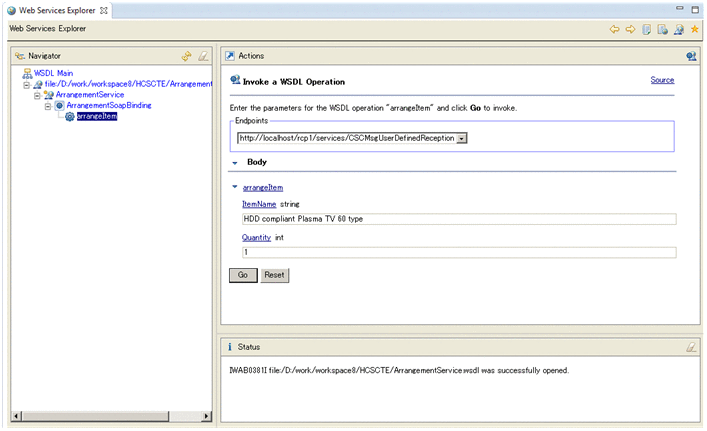Select WSDL Main in the Navigator
Screen dimensions: 707x431
click(46, 73)
